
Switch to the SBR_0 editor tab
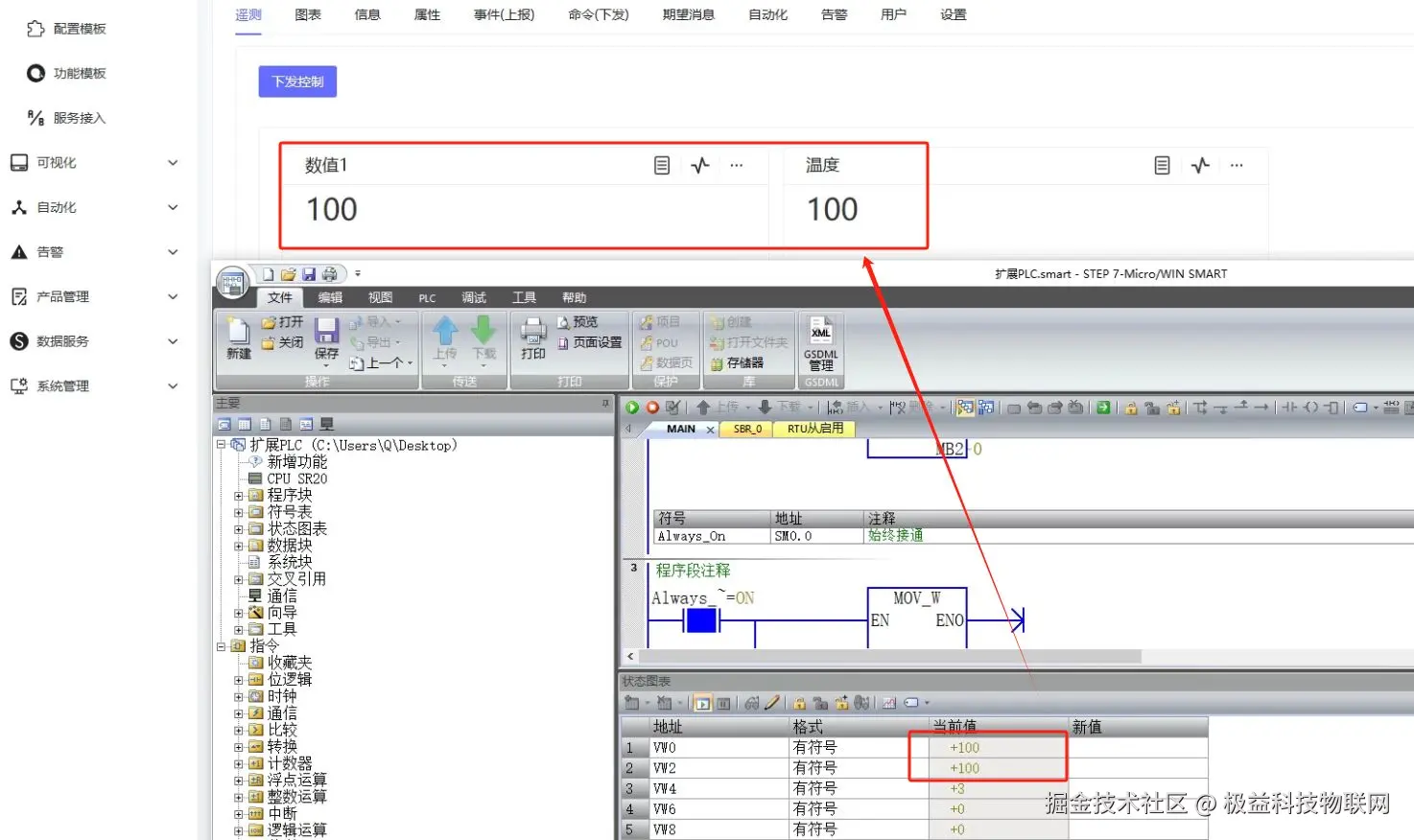point(747,429)
